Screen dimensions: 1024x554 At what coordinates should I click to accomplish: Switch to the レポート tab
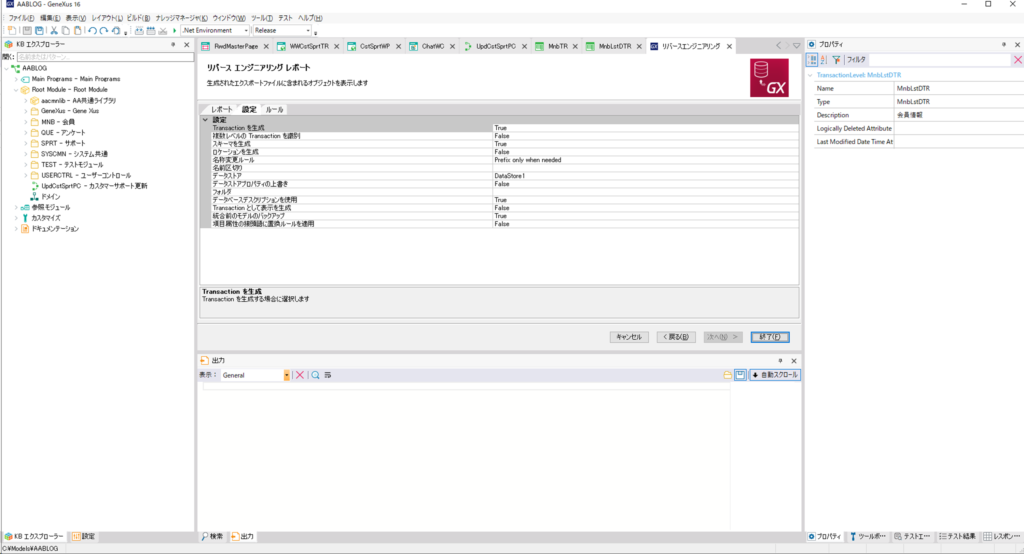click(221, 110)
